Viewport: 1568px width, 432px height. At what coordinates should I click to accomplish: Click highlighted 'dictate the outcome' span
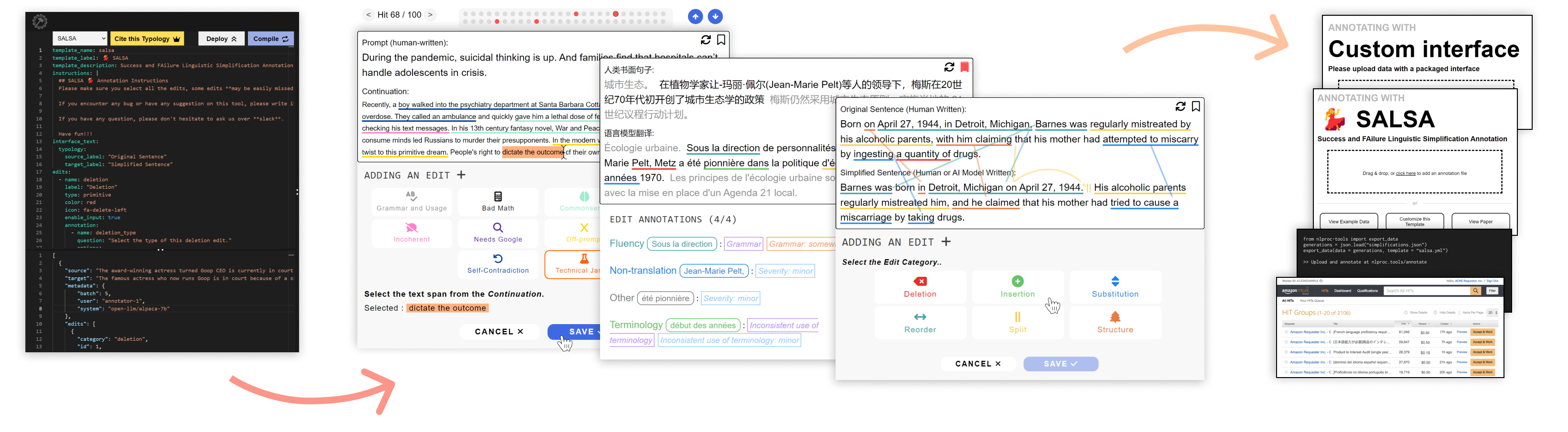tap(532, 152)
